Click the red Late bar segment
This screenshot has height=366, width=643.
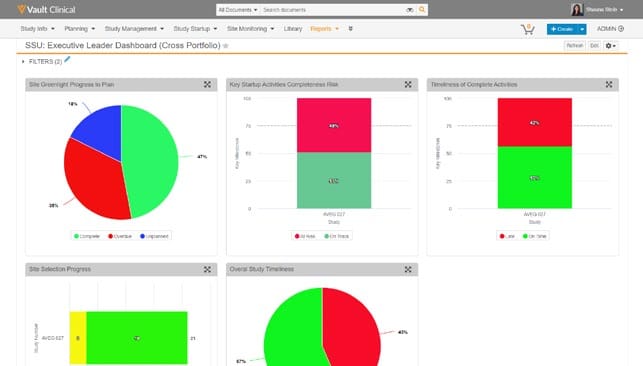tap(534, 122)
